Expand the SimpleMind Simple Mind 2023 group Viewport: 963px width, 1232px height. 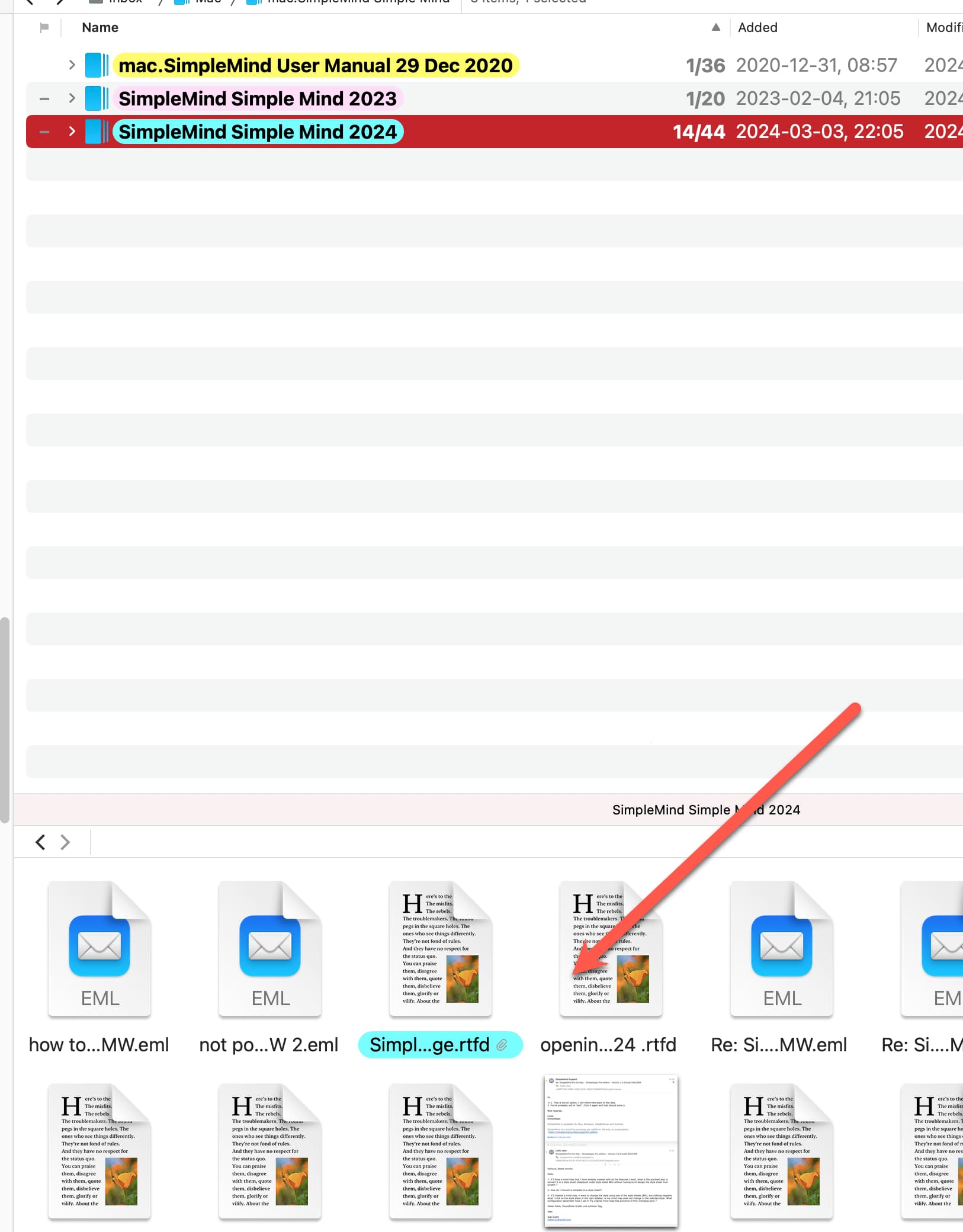tap(72, 98)
